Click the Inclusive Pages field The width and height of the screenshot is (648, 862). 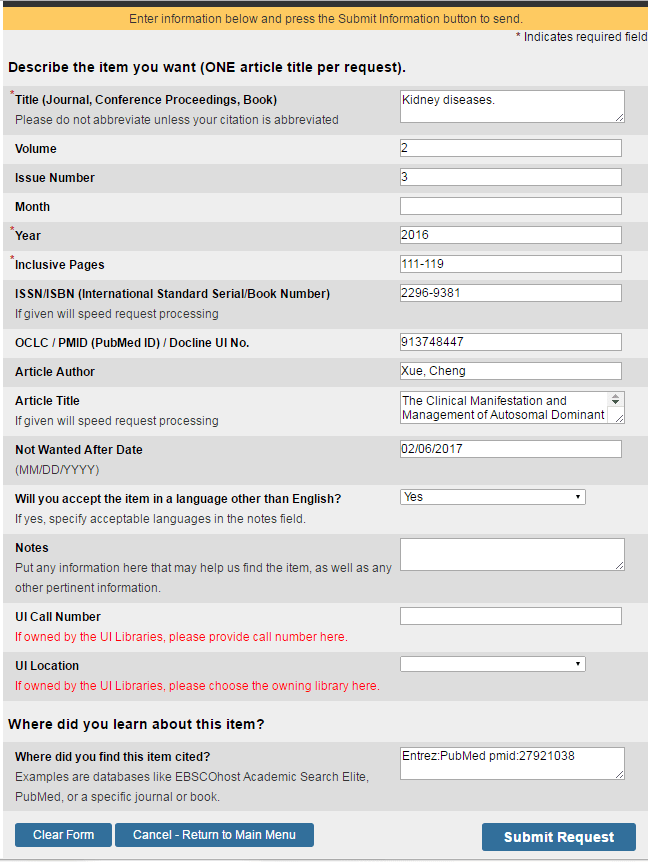point(510,264)
